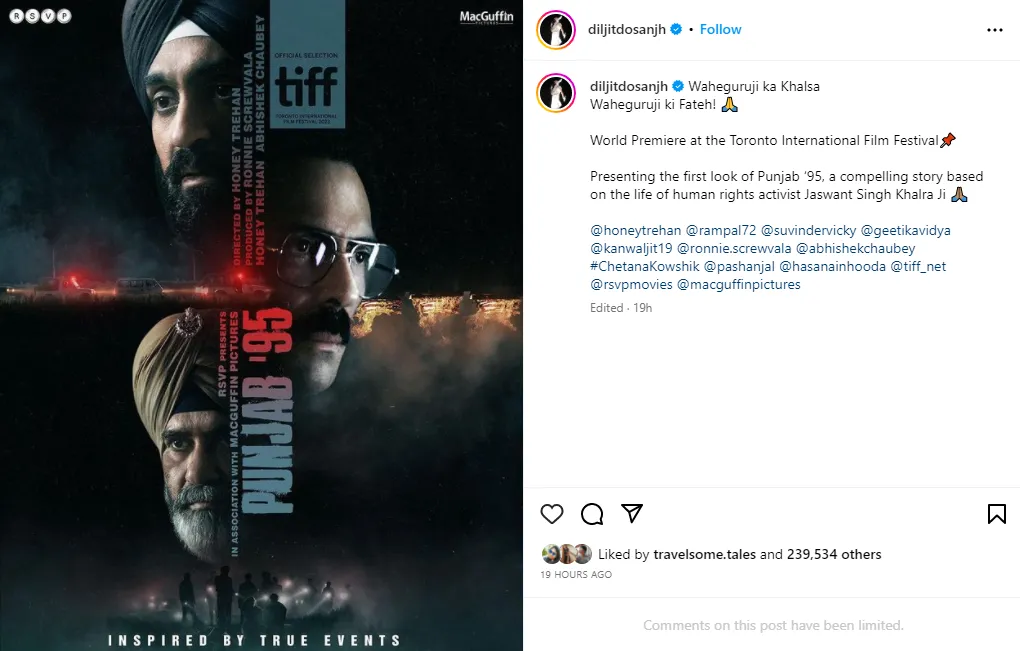Like the post with the heart icon
1020x651 pixels.
(552, 514)
